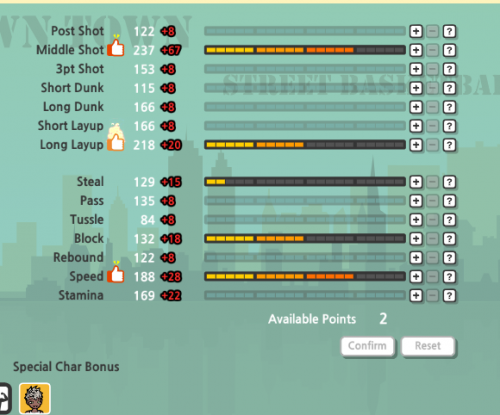
Task: Click the thumbs-up icon beside Middle Shot
Action: [116, 47]
